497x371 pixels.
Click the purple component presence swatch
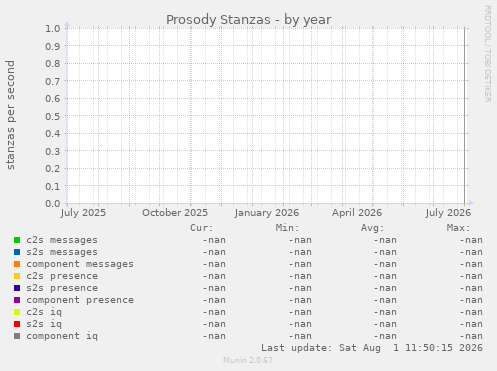17,300
